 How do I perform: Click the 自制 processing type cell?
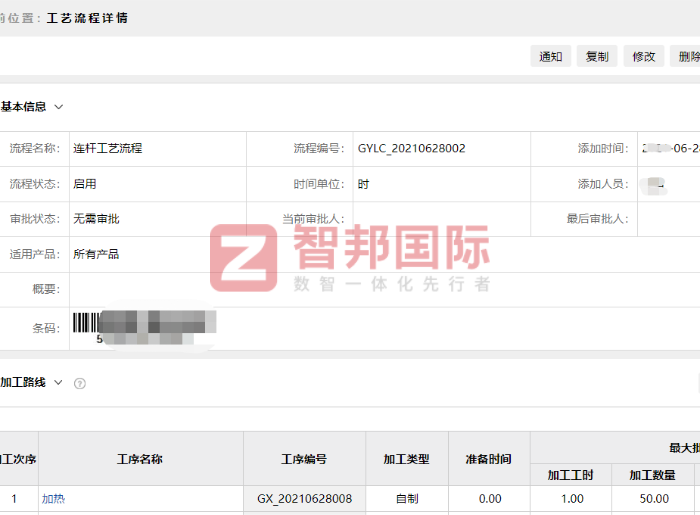pos(407,499)
